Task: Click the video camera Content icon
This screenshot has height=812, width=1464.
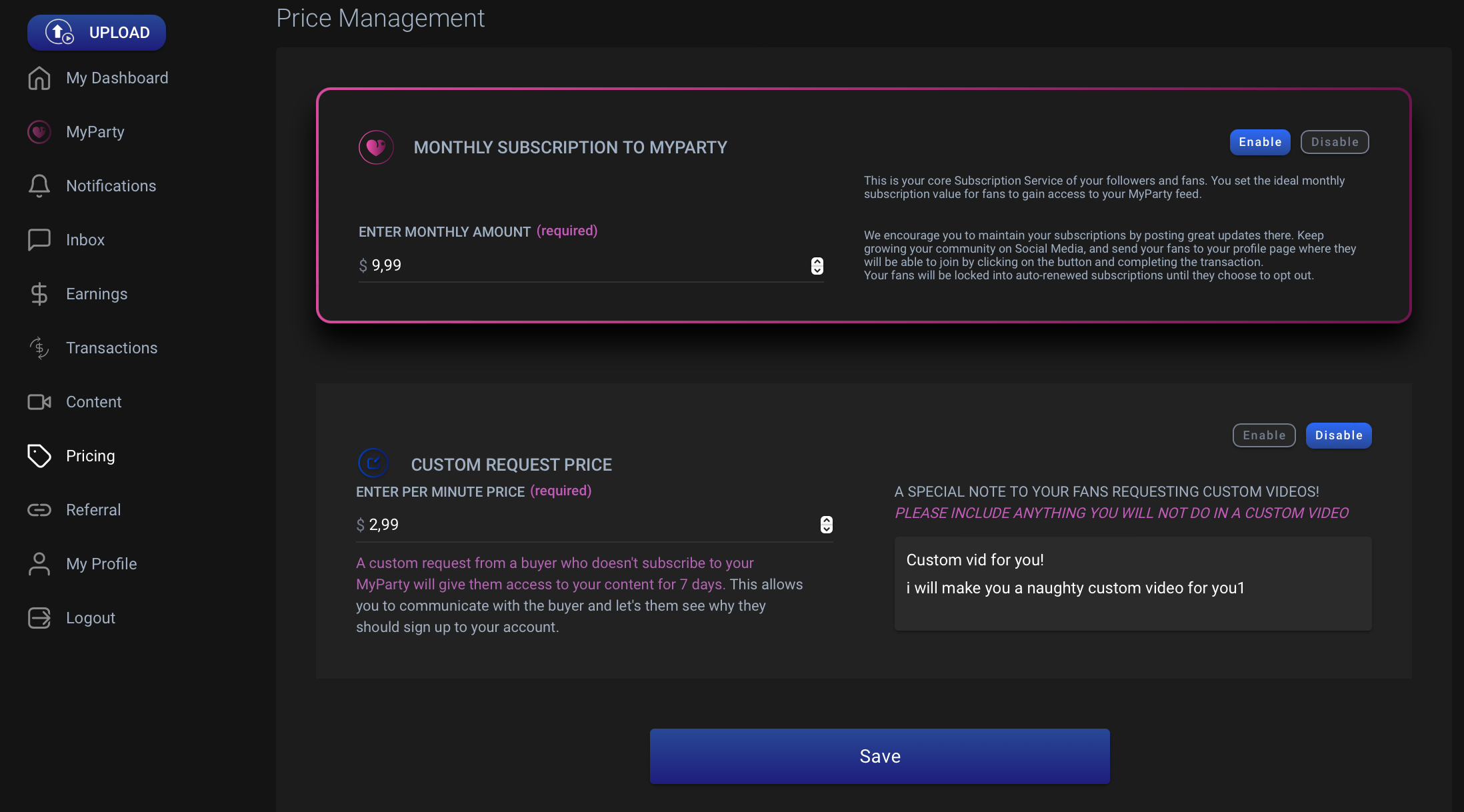Action: click(x=39, y=401)
